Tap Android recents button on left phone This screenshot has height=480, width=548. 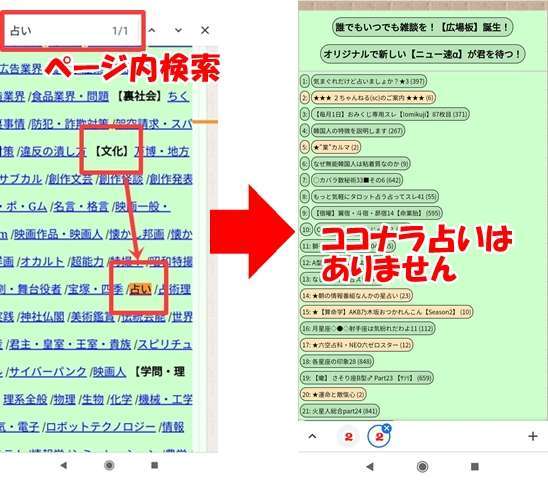pos(154,465)
